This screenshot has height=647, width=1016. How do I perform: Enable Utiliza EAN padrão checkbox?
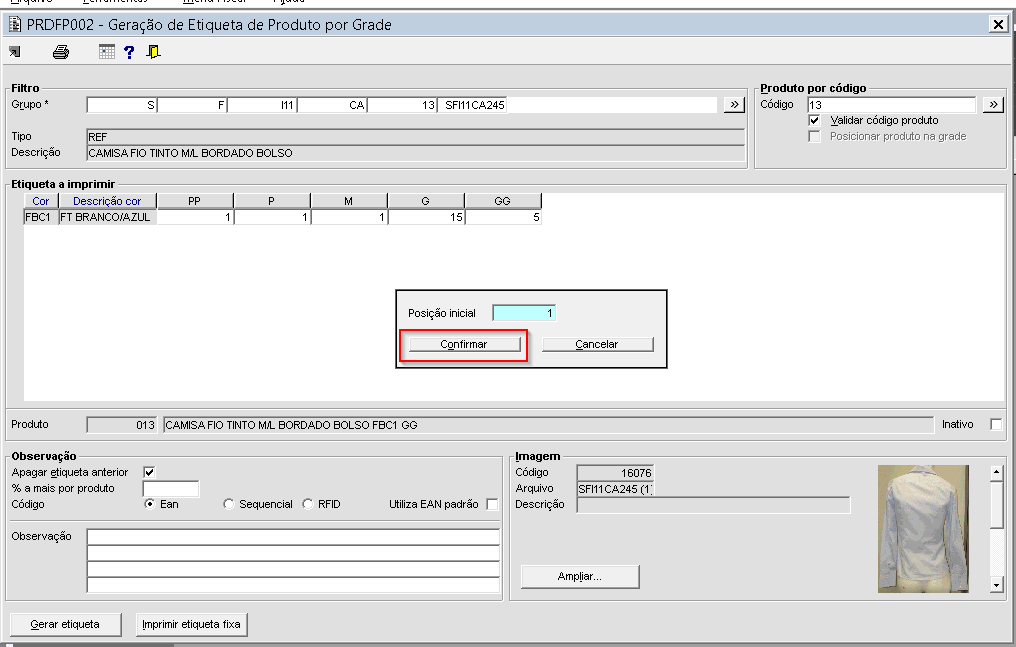492,504
